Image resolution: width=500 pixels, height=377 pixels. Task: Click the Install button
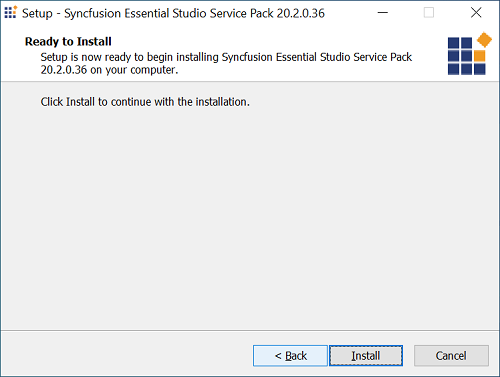coord(366,356)
